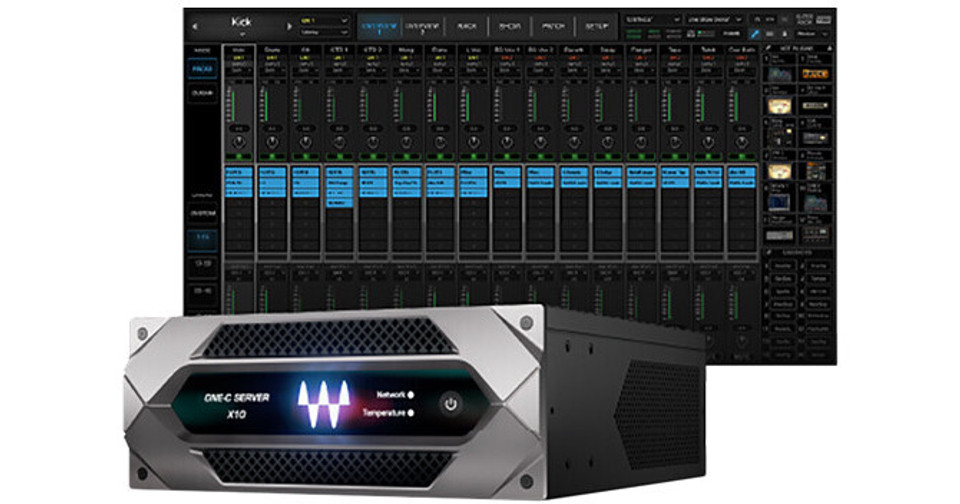The image size is (960, 504).
Task: Select the Snare channel name header
Action: pos(272,50)
